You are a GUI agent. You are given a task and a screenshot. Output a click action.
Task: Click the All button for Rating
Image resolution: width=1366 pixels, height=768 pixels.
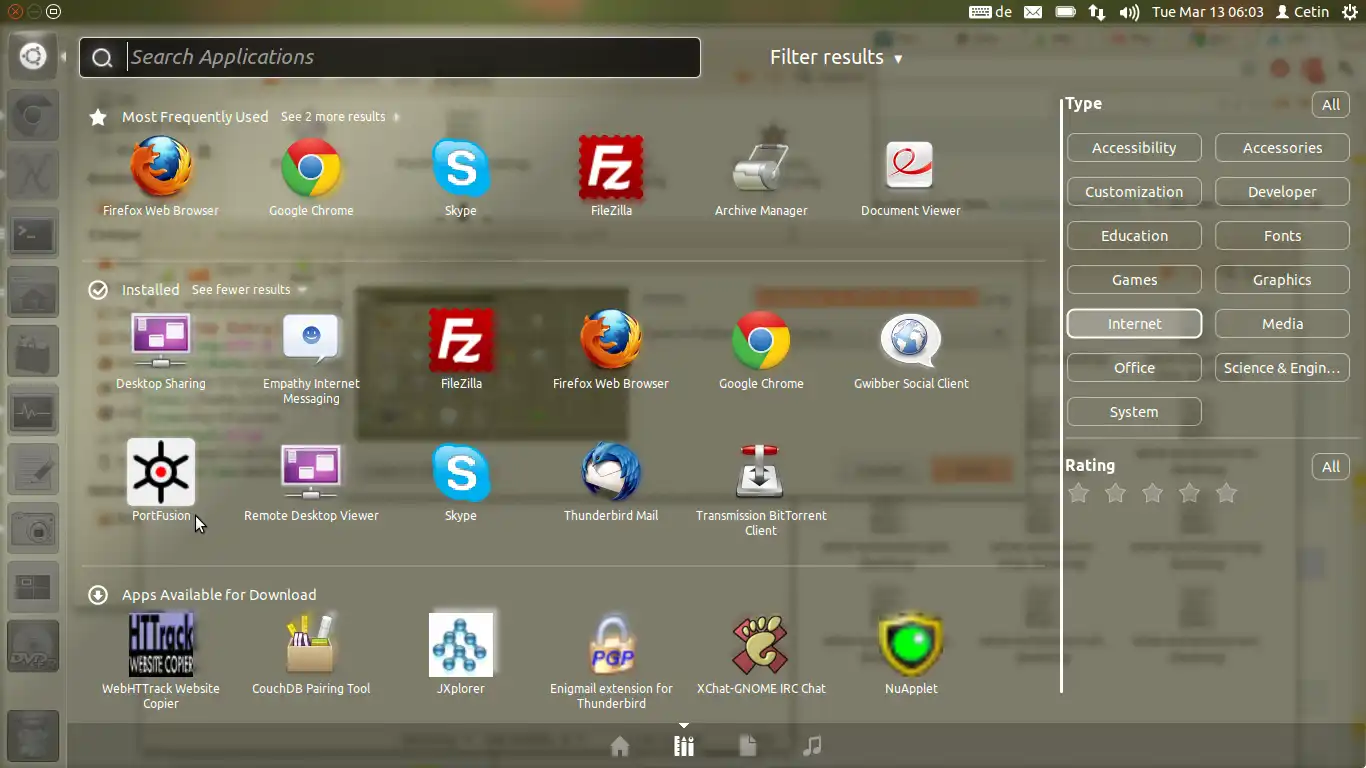click(x=1331, y=467)
